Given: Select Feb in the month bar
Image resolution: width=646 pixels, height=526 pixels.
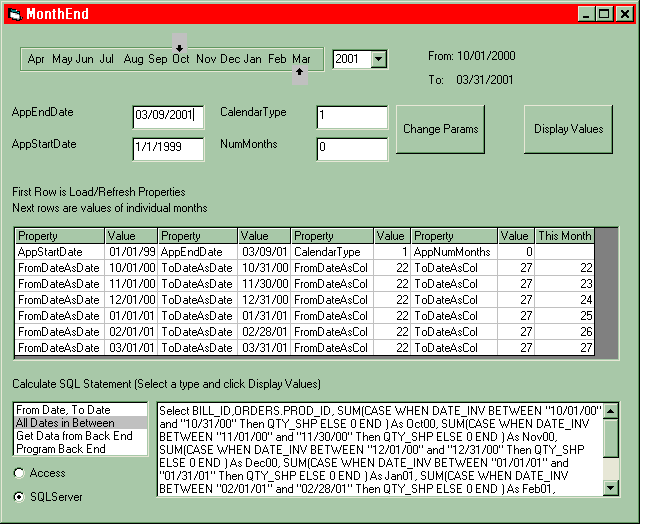Looking at the screenshot, I should pos(277,59).
